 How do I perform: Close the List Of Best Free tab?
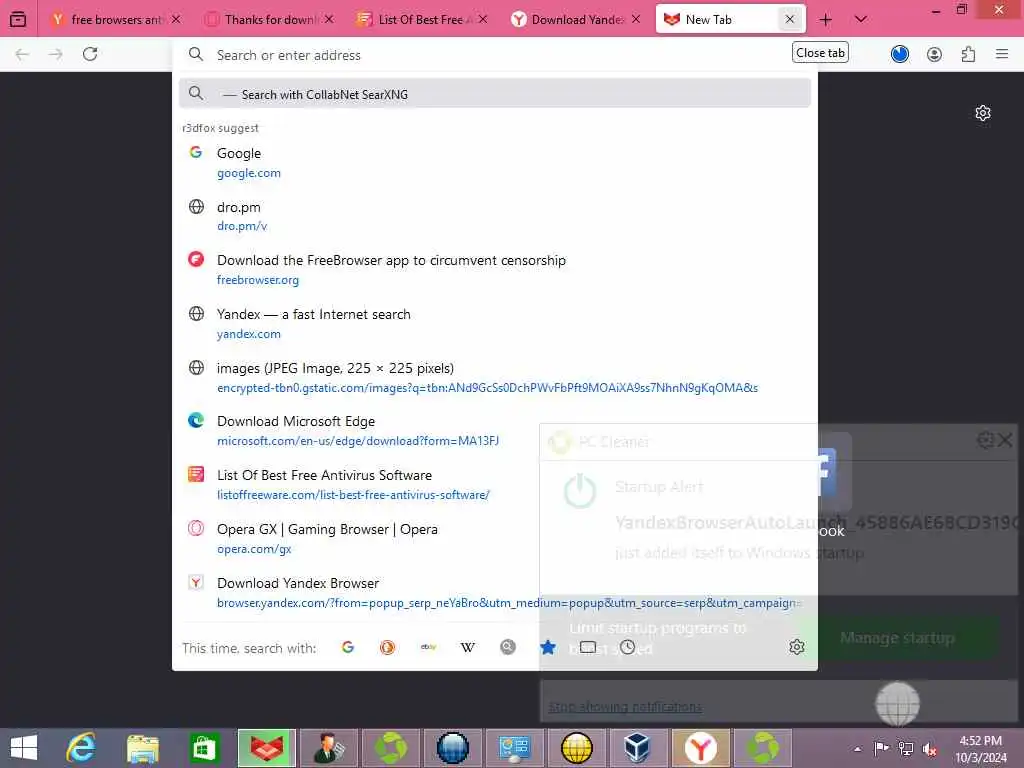click(482, 20)
